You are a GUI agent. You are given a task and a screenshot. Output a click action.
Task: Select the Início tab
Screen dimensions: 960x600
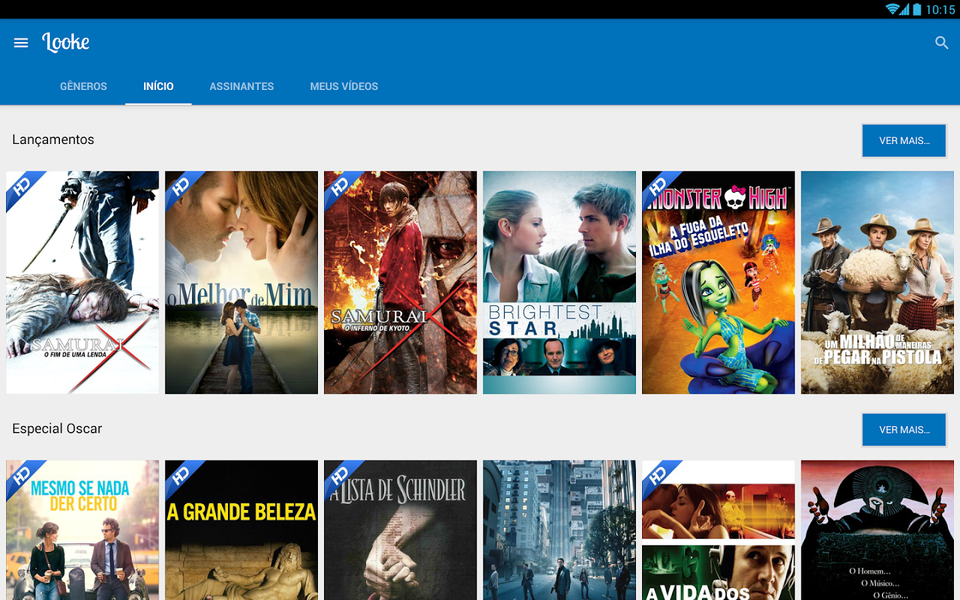coord(158,86)
